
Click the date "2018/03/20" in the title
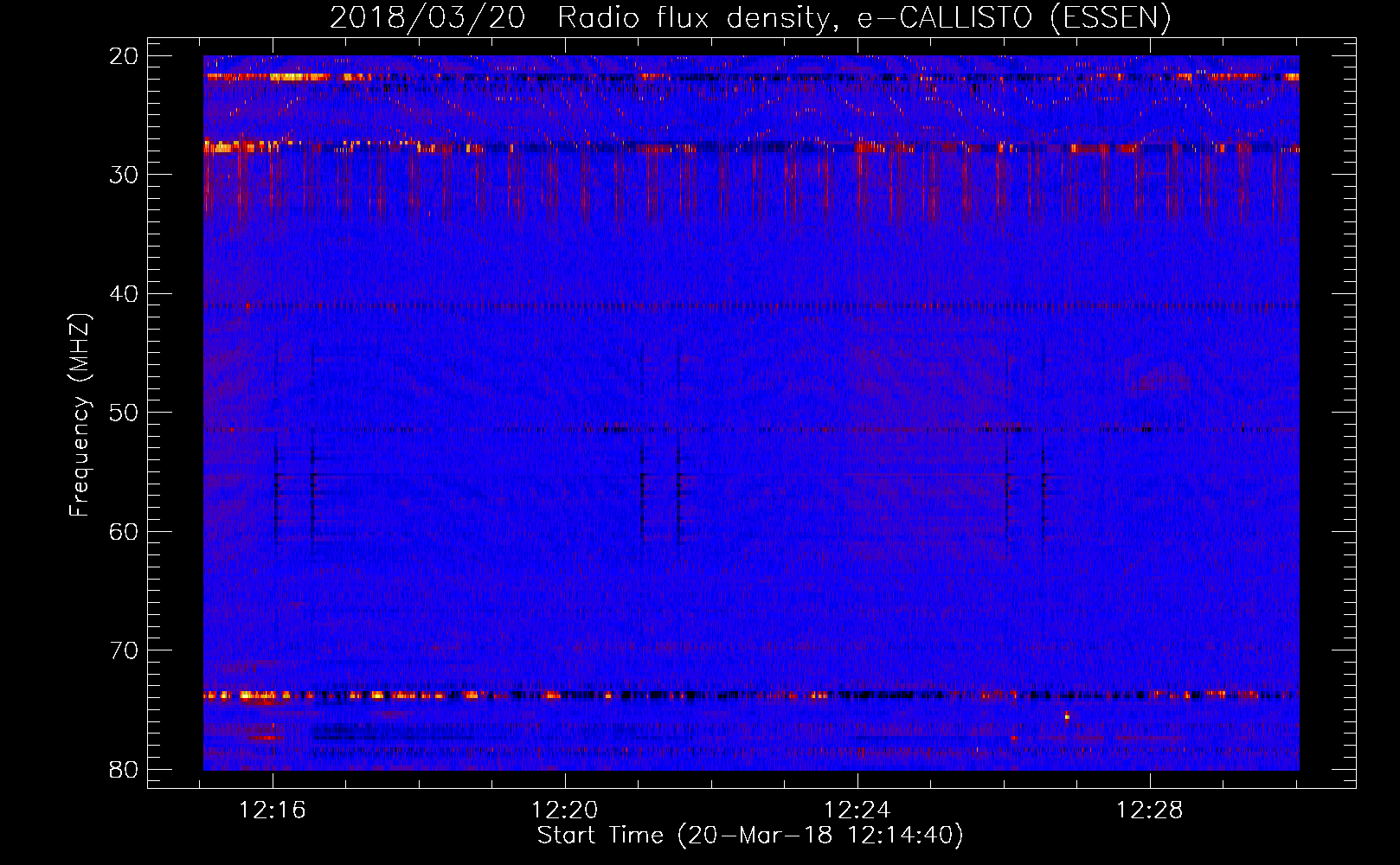427,18
